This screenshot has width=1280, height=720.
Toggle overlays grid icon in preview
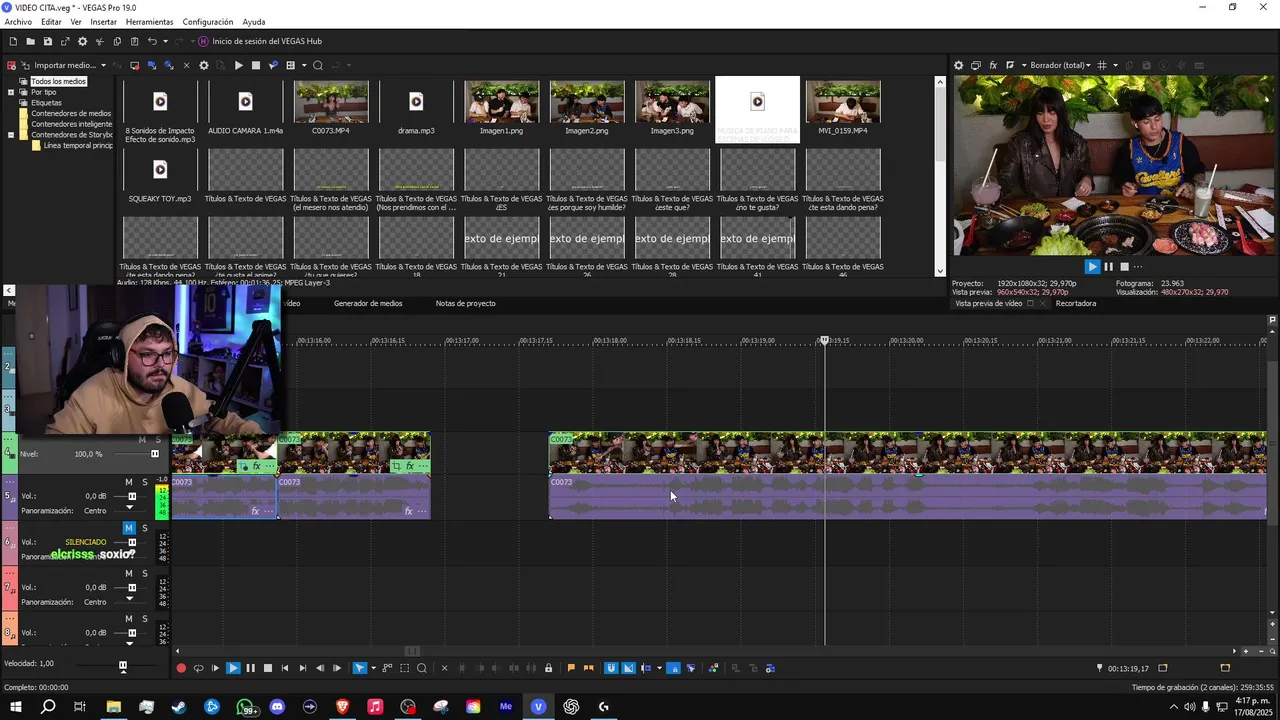pyautogui.click(x=1102, y=65)
